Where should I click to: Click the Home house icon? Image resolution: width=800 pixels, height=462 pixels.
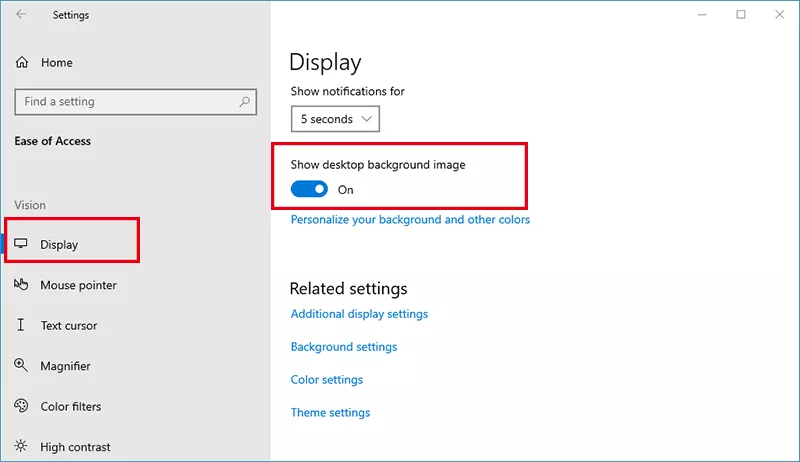pos(22,62)
